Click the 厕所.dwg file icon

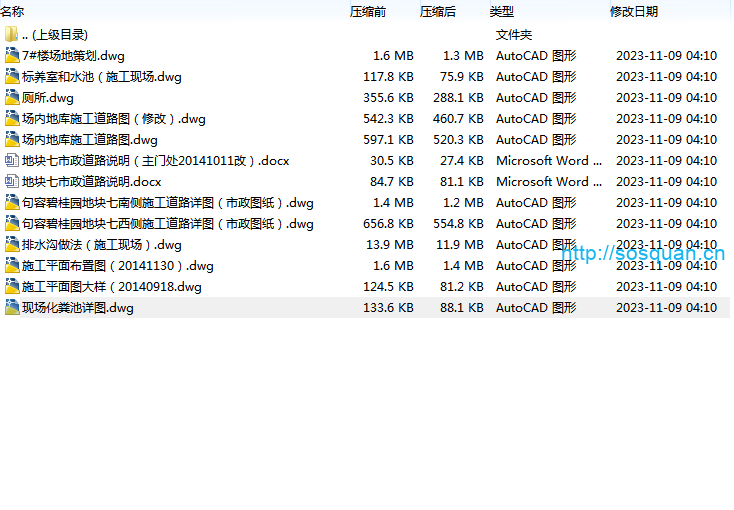(12, 98)
